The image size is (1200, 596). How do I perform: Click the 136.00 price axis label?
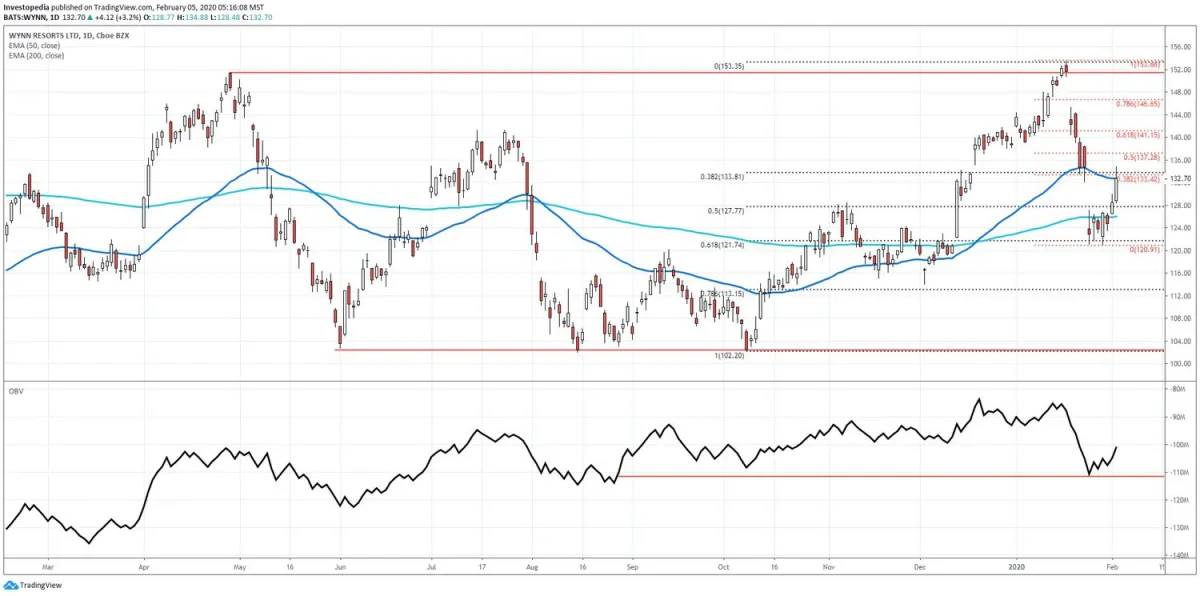click(x=1181, y=160)
